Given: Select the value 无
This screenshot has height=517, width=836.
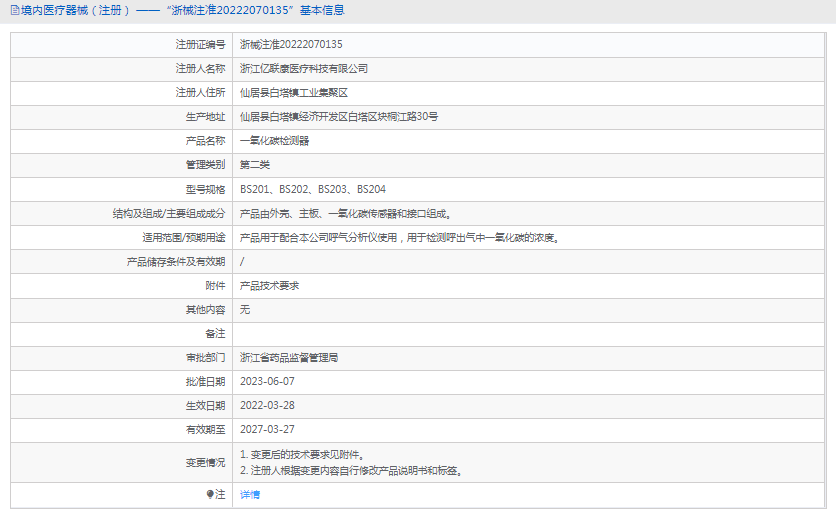Looking at the screenshot, I should pyautogui.click(x=245, y=310).
